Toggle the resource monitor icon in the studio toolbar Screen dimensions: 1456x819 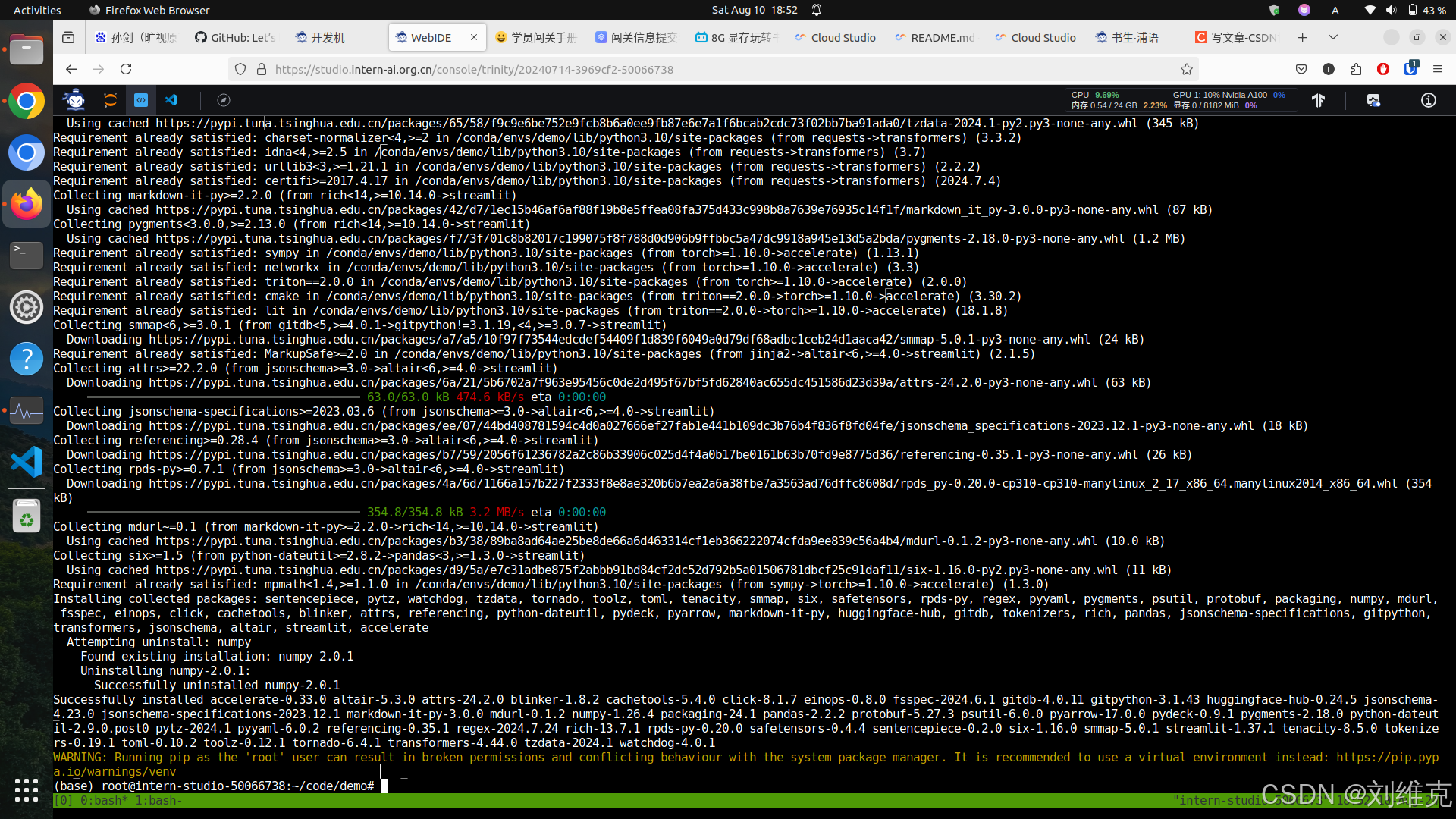coord(1373,100)
